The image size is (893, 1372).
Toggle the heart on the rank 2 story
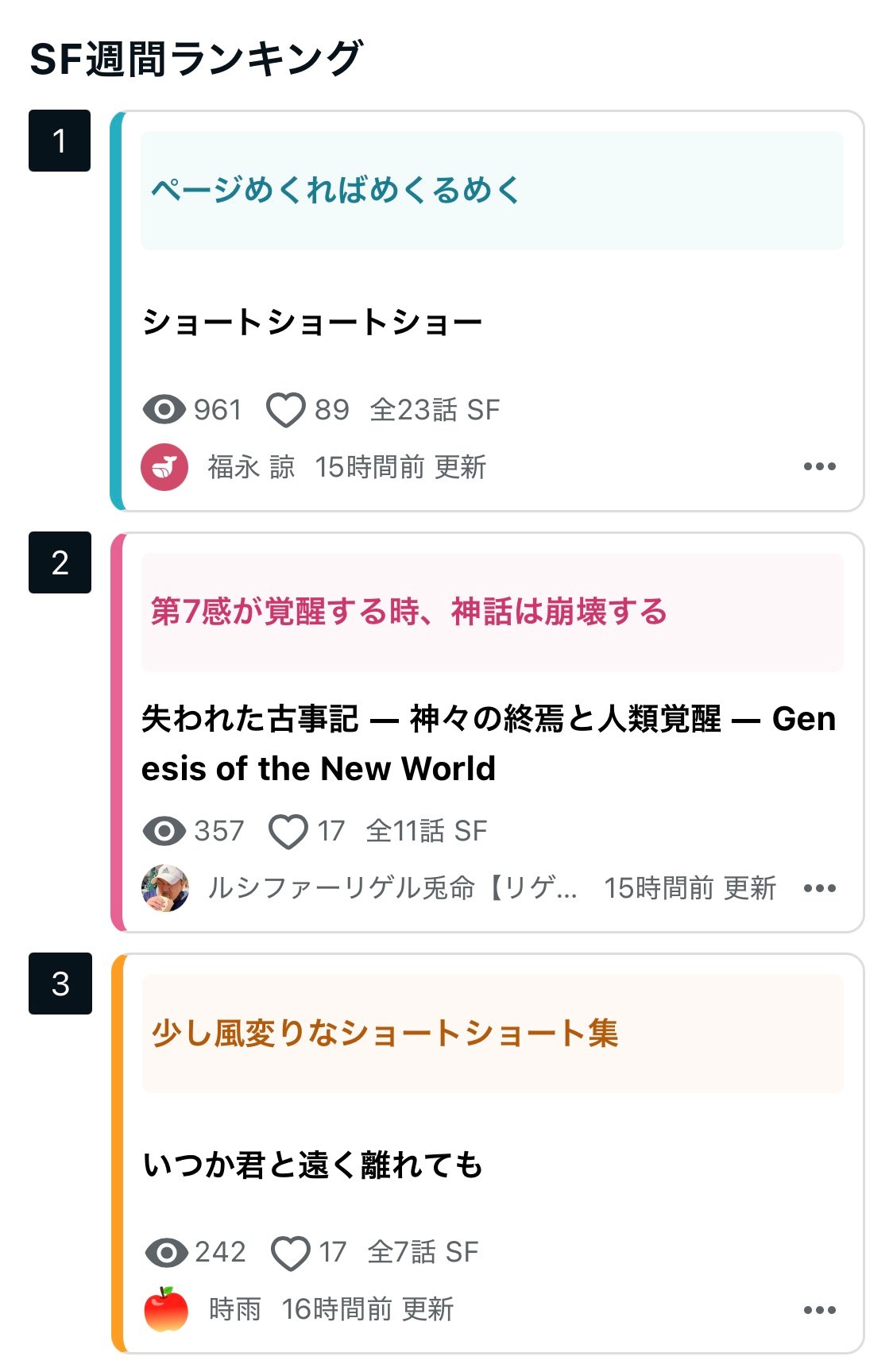click(288, 832)
